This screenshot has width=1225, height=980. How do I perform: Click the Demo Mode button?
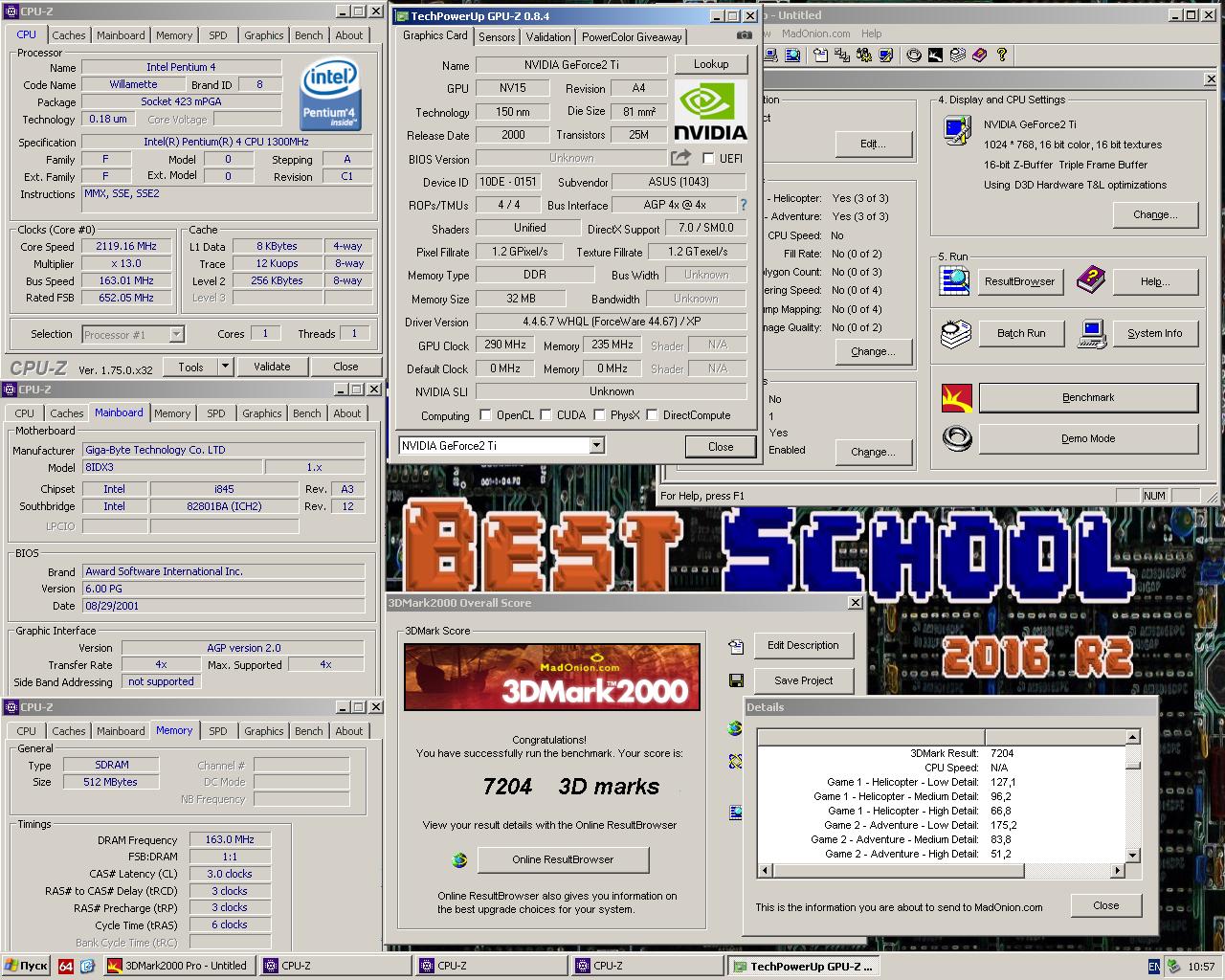coord(1088,438)
